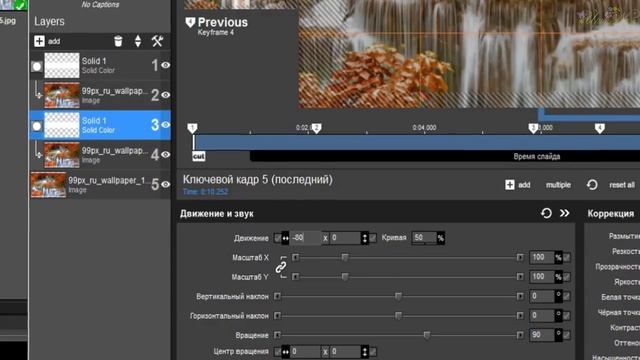Screen dimensions: 640x360
Task: Click keyframe time 0:10.252 link
Action: pos(205,192)
